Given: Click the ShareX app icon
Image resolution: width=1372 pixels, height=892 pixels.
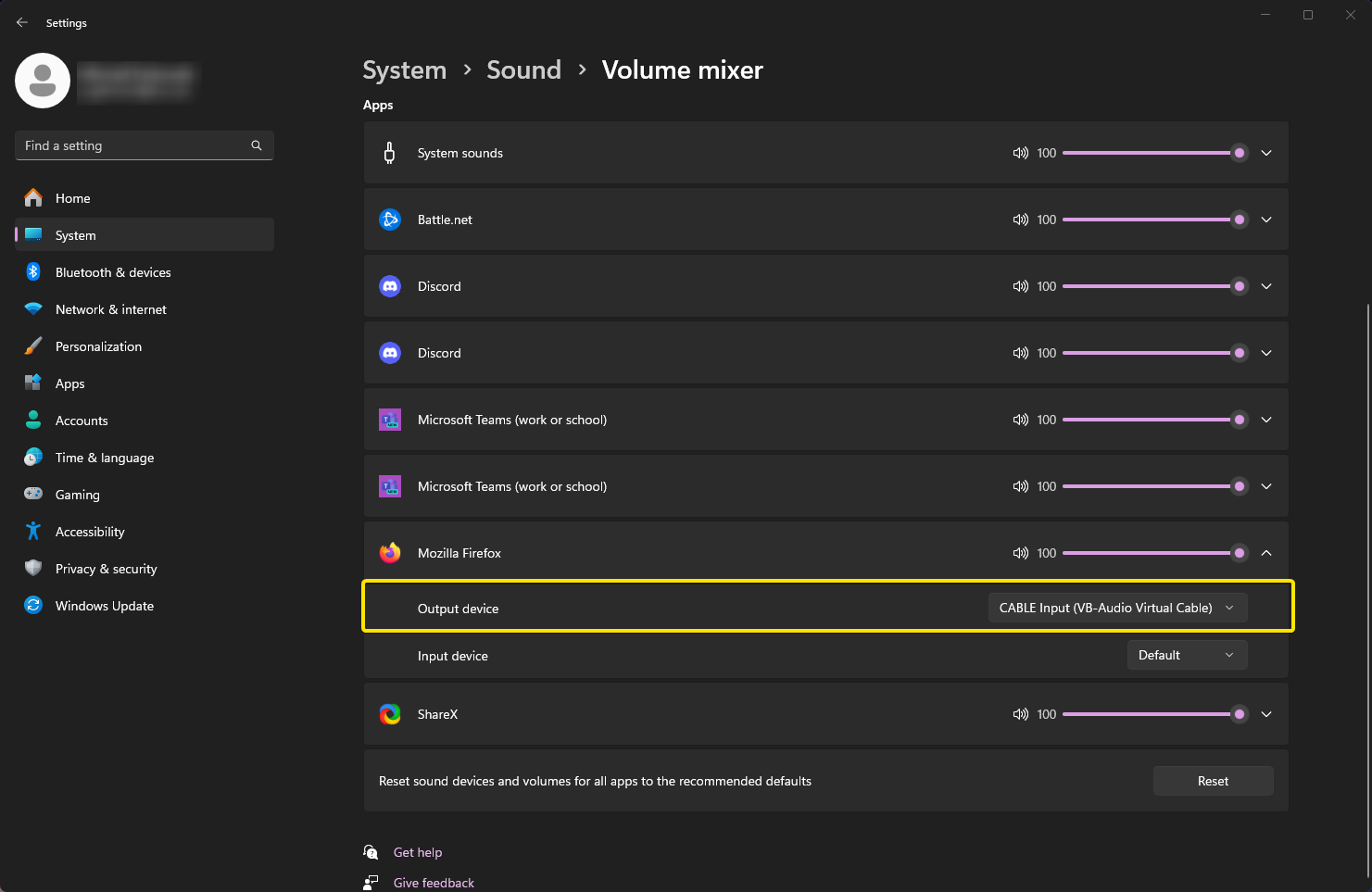Looking at the screenshot, I should tap(390, 714).
